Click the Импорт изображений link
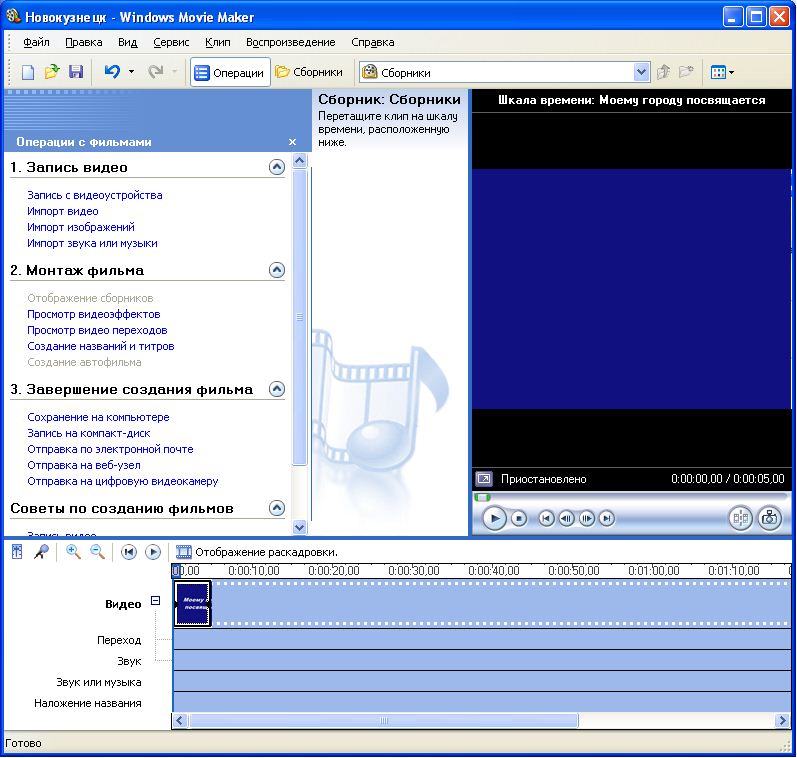This screenshot has height=758, width=797. tap(81, 227)
